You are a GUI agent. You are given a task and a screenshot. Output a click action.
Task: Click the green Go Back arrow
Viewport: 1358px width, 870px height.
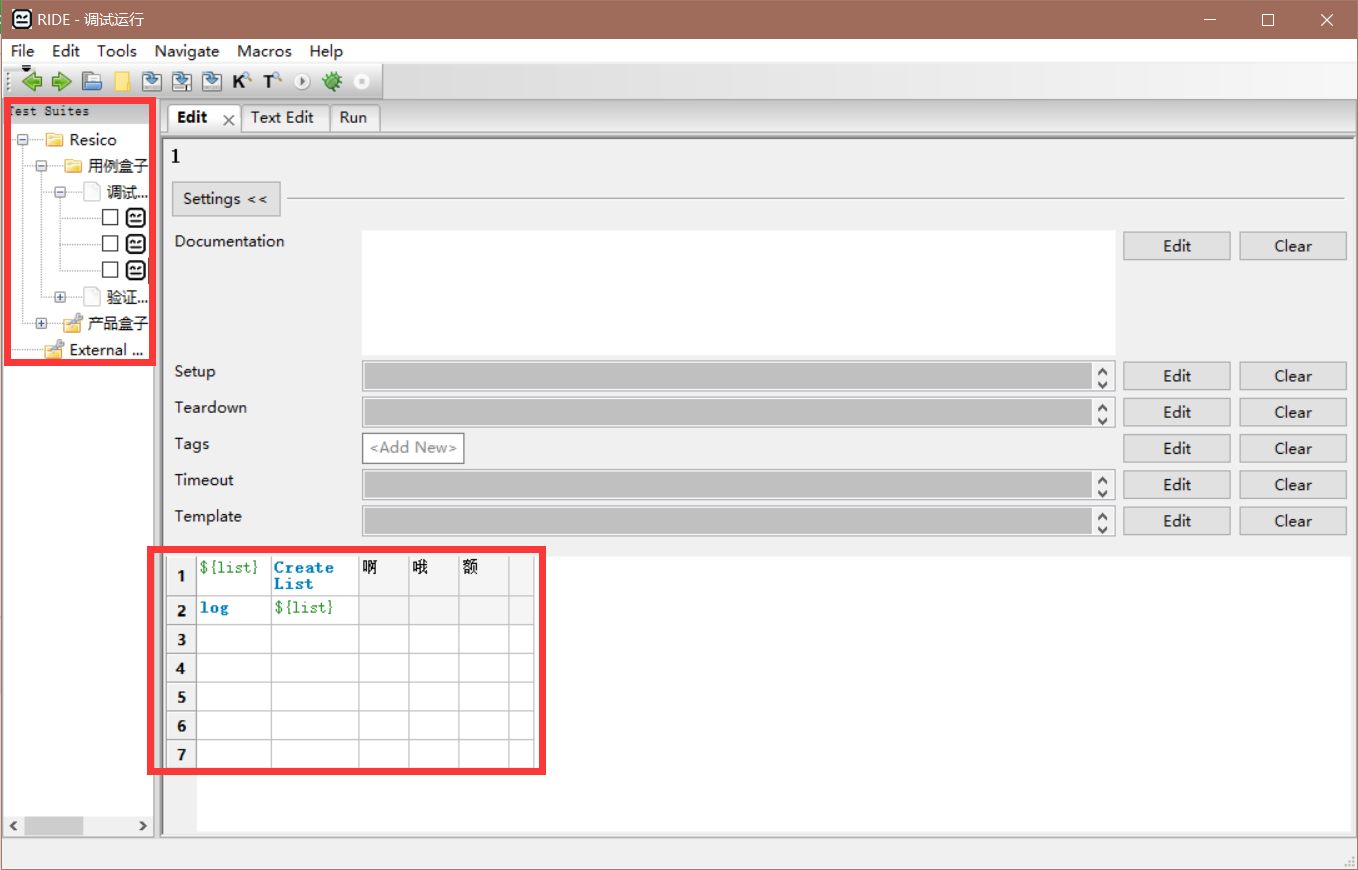[32, 82]
